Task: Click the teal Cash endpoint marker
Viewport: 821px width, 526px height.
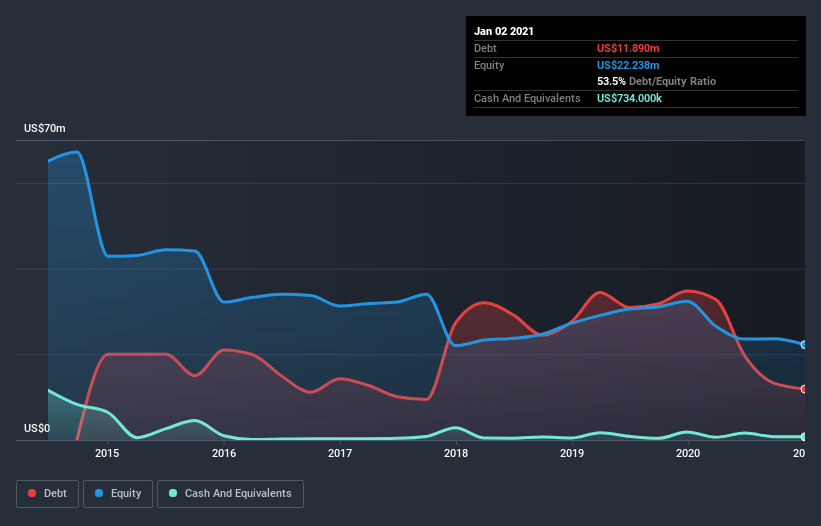Action: pos(804,437)
